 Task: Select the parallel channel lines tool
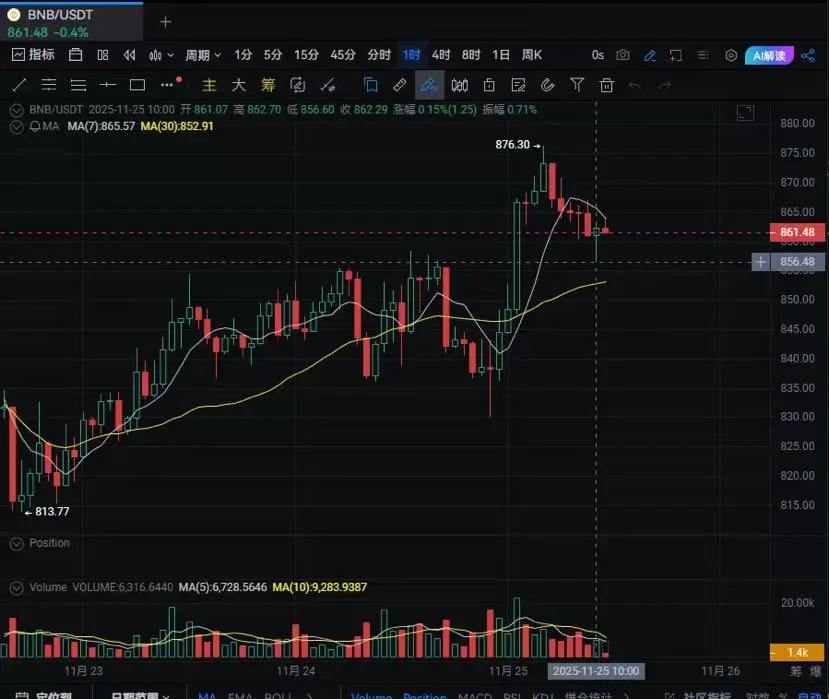pyautogui.click(x=49, y=85)
